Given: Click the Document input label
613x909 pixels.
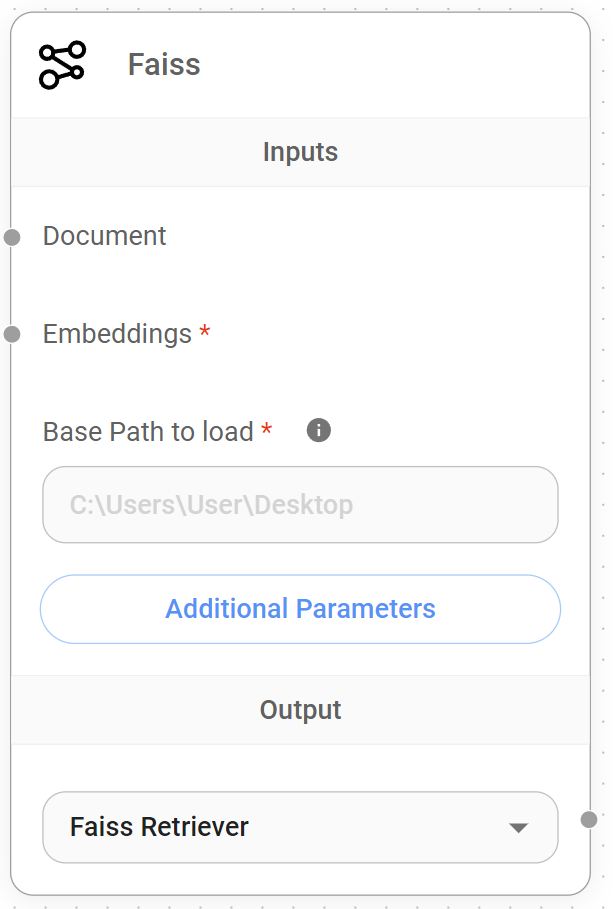Looking at the screenshot, I should tap(104, 236).
